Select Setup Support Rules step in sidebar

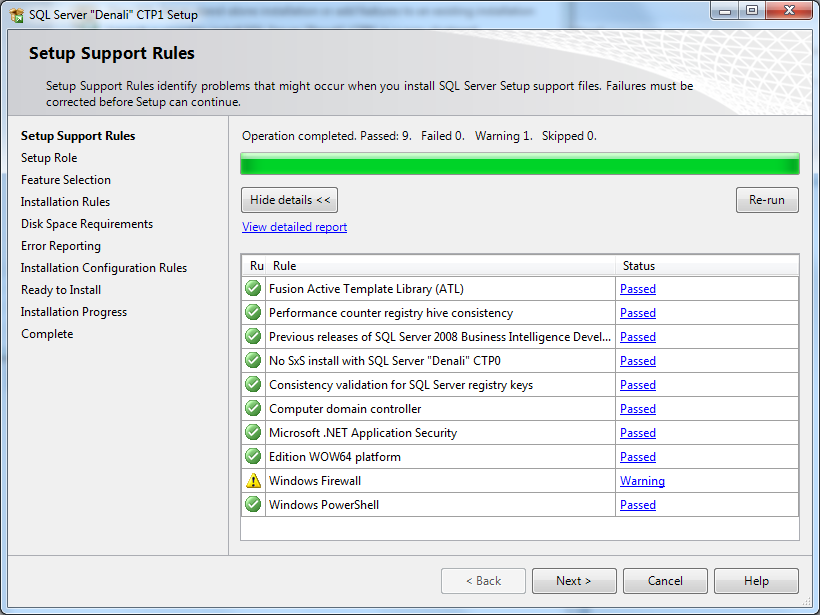pyautogui.click(x=78, y=136)
